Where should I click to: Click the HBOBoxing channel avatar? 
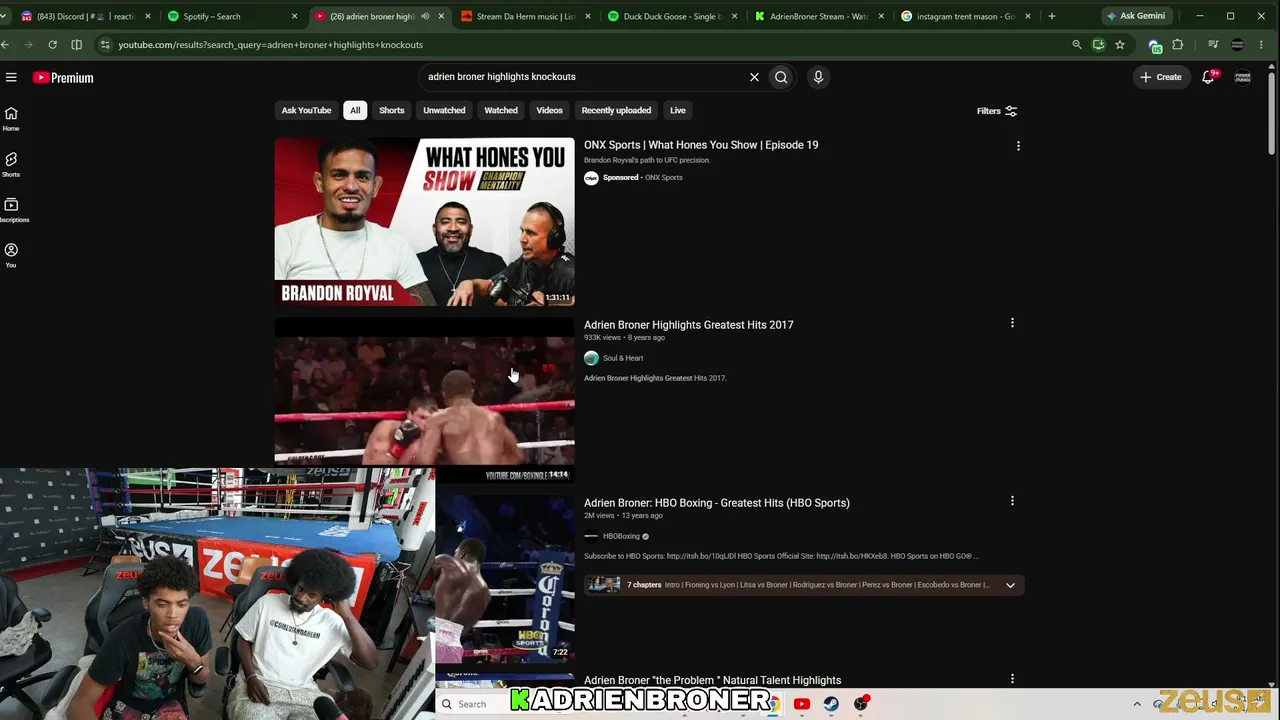click(591, 536)
